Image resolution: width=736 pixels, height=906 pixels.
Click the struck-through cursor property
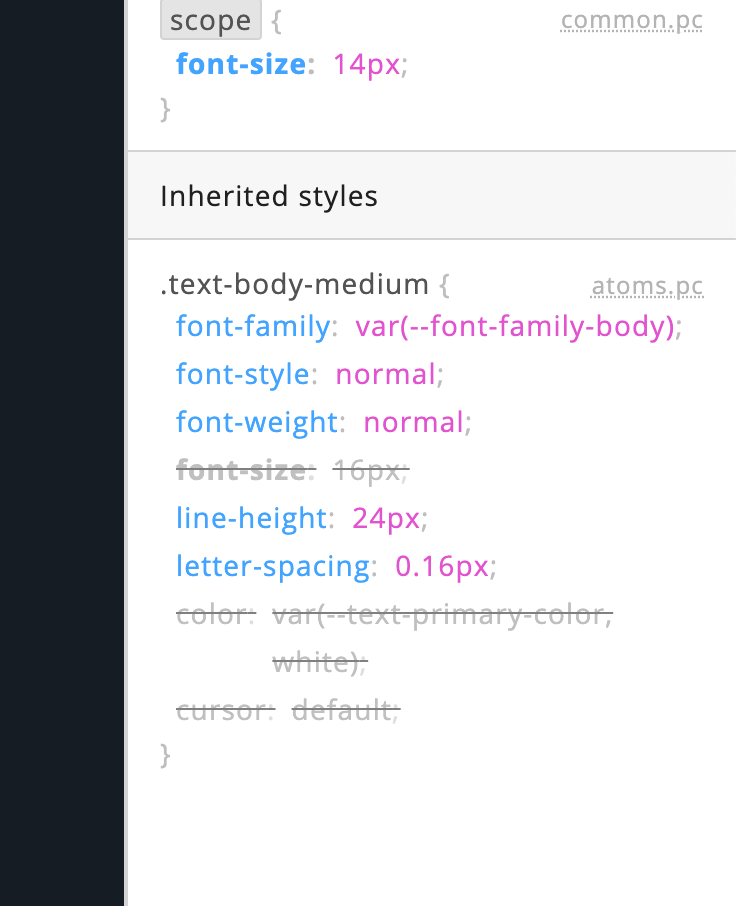tap(222, 710)
